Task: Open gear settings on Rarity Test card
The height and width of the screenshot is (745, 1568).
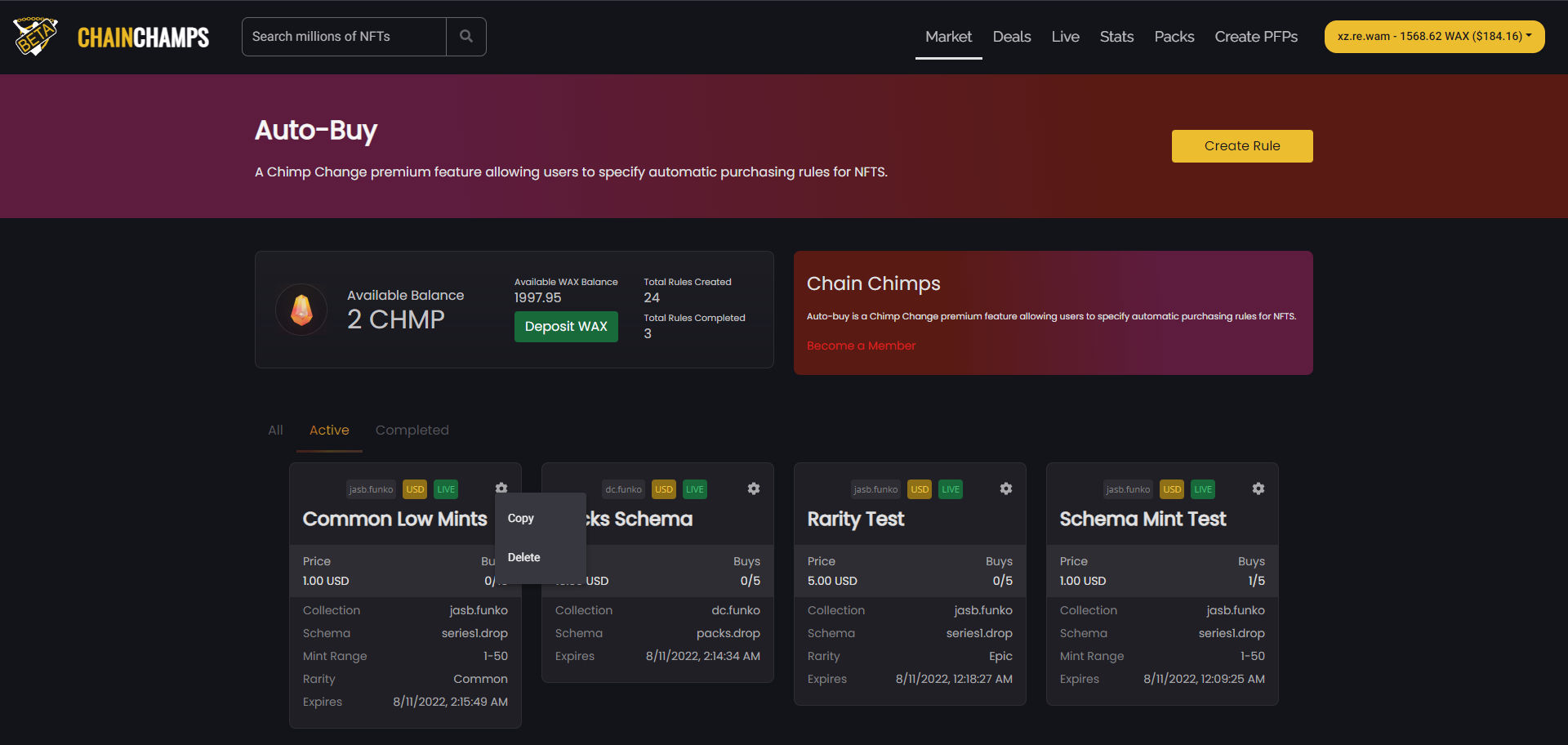Action: (x=1006, y=488)
